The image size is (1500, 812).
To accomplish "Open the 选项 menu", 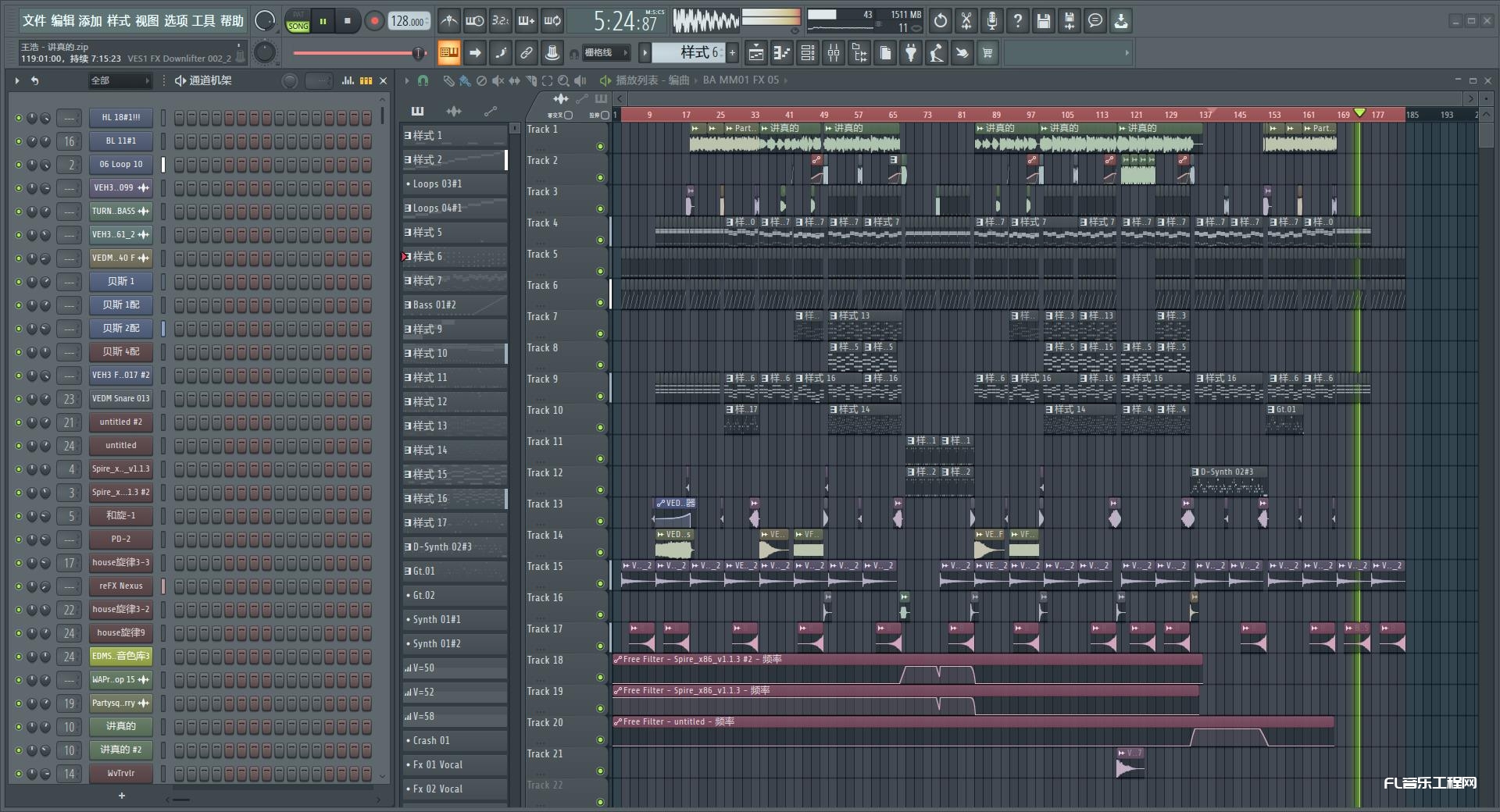I will (x=176, y=21).
